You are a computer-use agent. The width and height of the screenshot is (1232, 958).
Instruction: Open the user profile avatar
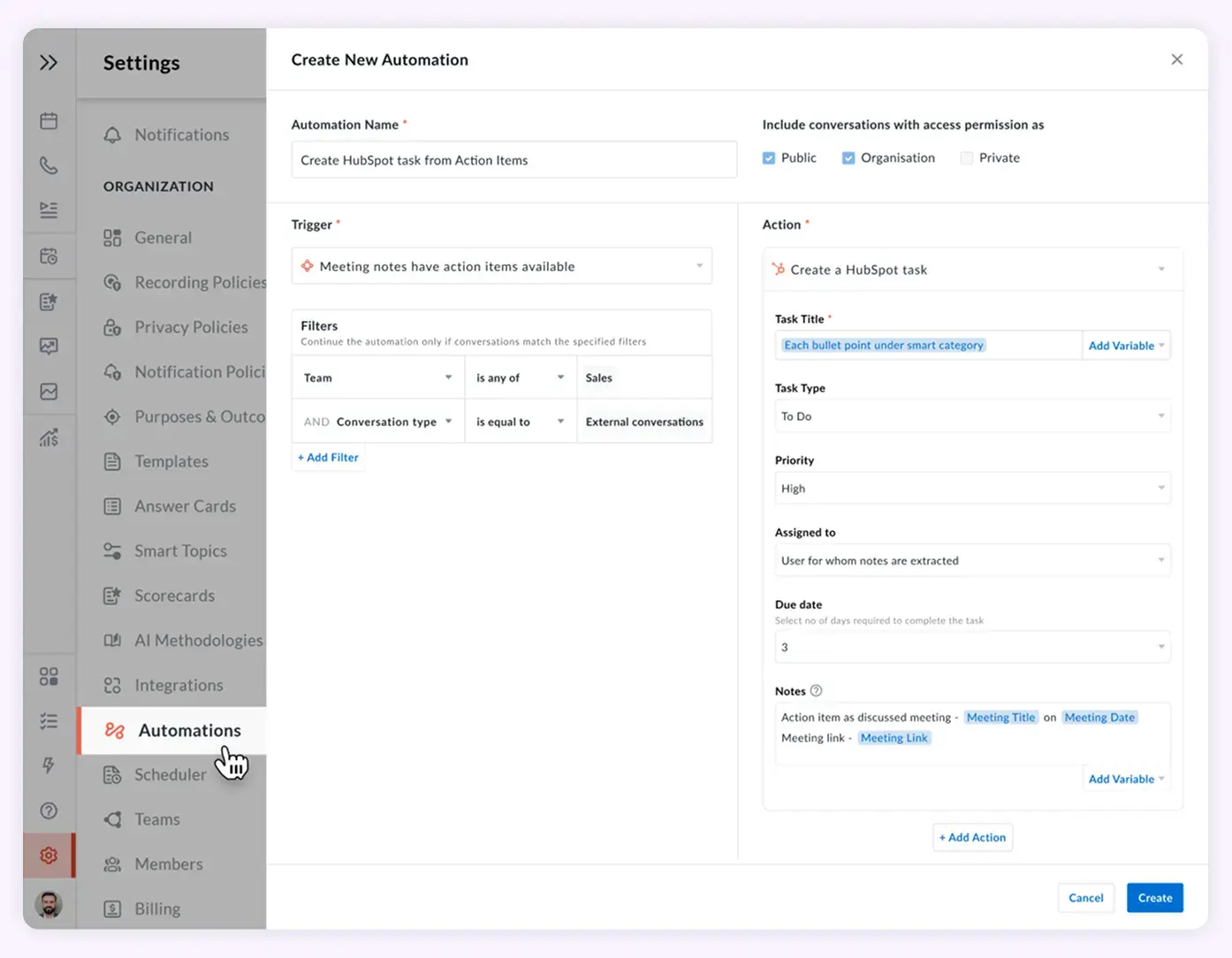click(49, 904)
